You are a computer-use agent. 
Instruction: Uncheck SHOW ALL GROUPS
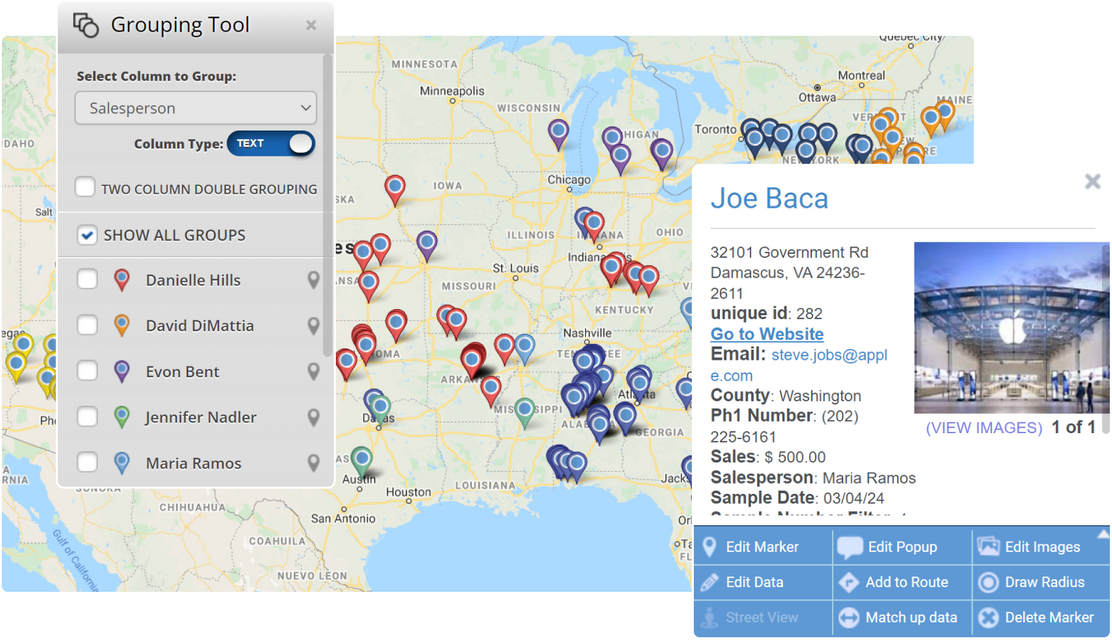tap(85, 235)
